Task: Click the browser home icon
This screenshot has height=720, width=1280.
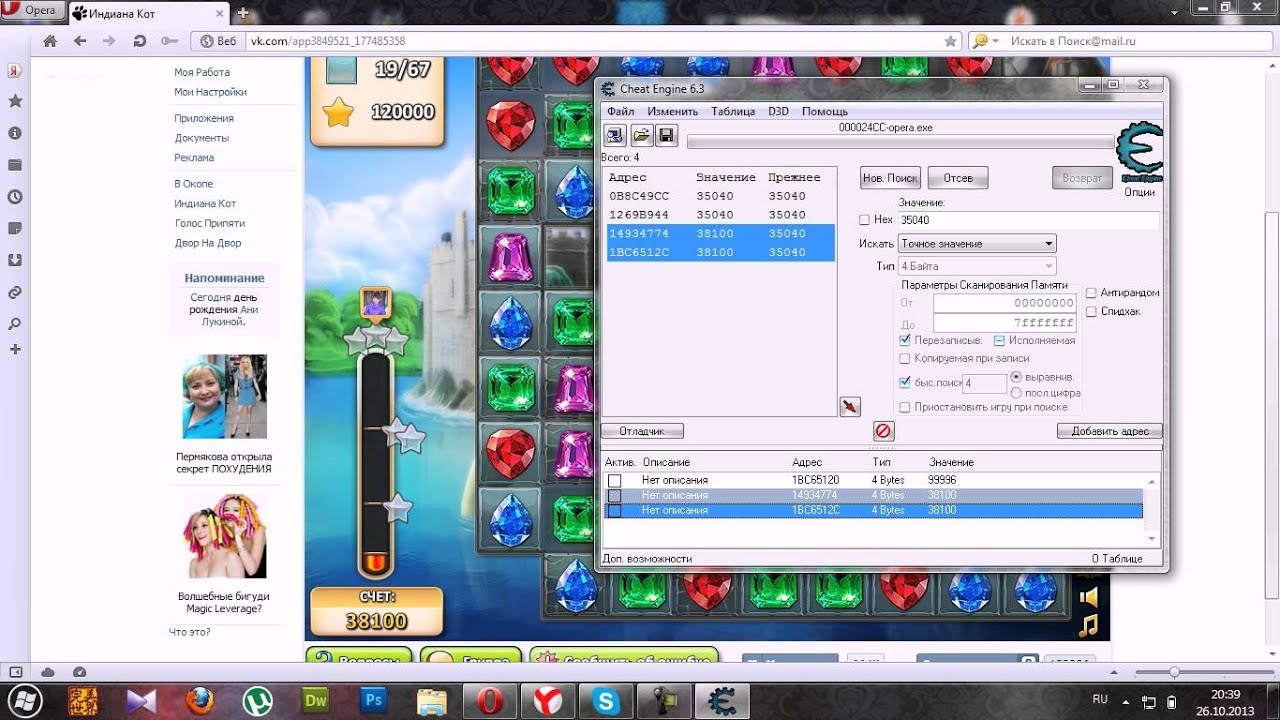Action: click(49, 41)
